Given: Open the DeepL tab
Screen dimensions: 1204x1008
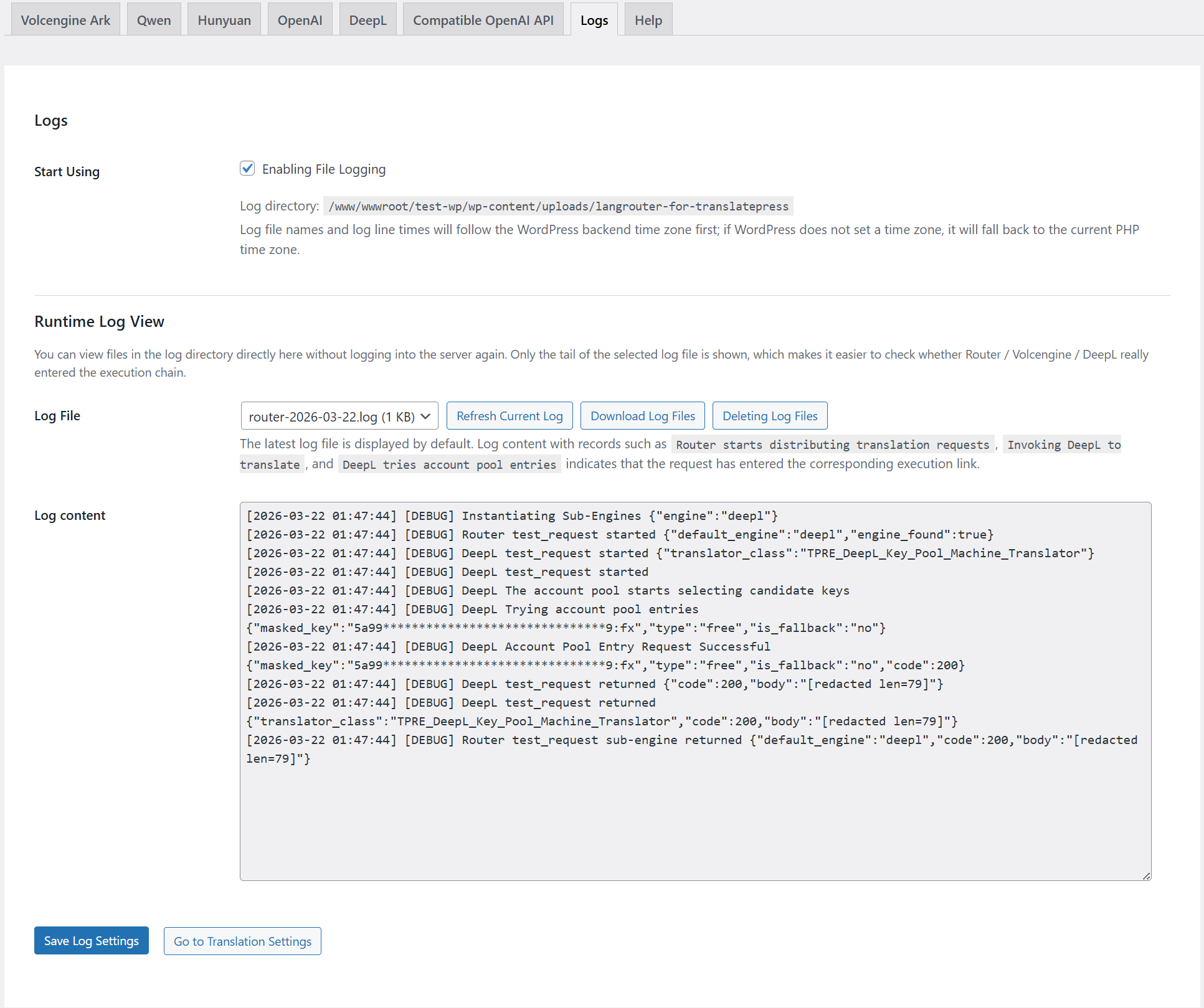Looking at the screenshot, I should click(x=368, y=19).
